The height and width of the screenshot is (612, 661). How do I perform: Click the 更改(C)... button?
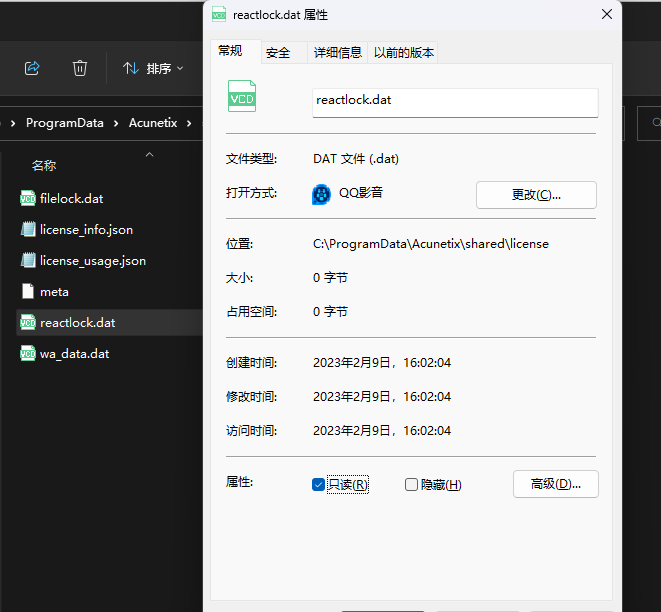pos(536,195)
